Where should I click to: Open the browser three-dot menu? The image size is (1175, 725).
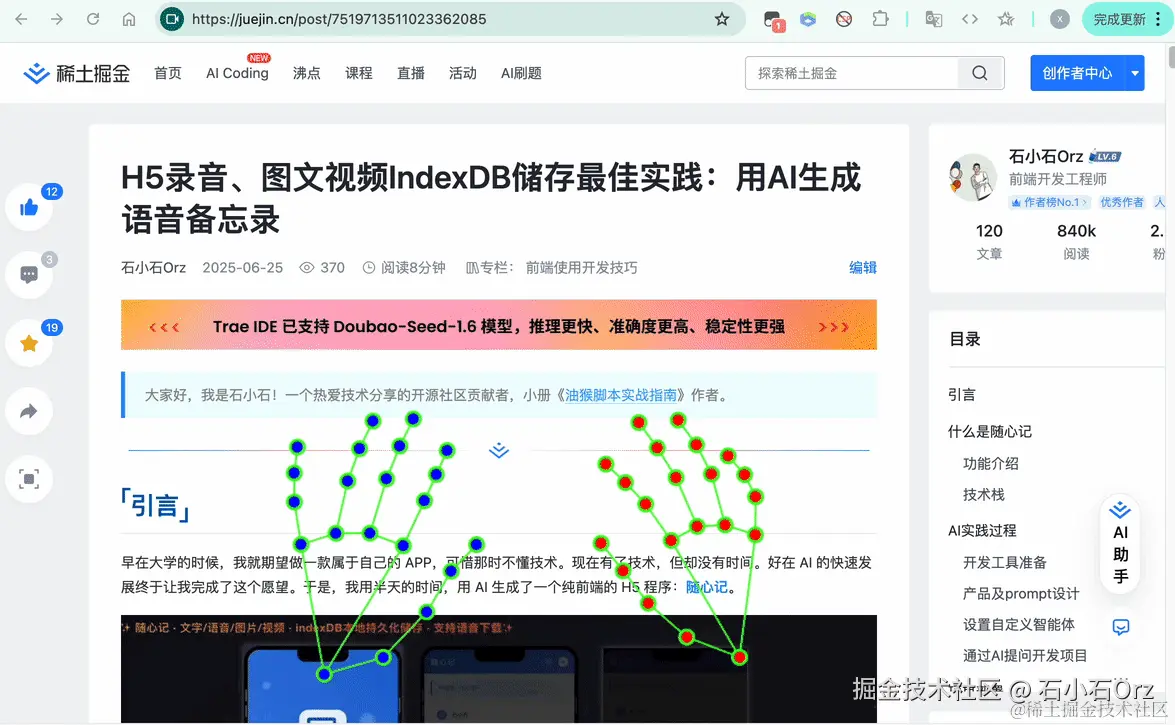click(x=1158, y=19)
